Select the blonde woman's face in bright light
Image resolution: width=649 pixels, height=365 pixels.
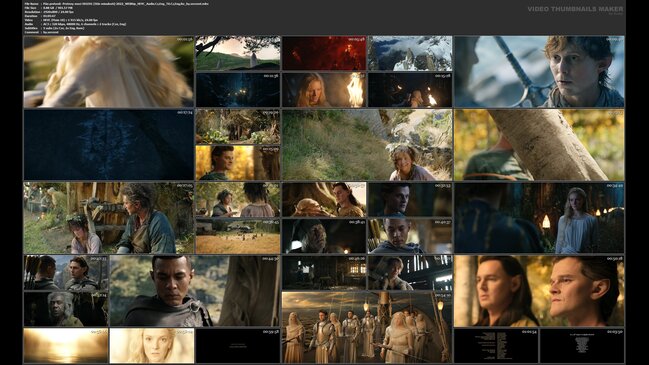(x=152, y=346)
